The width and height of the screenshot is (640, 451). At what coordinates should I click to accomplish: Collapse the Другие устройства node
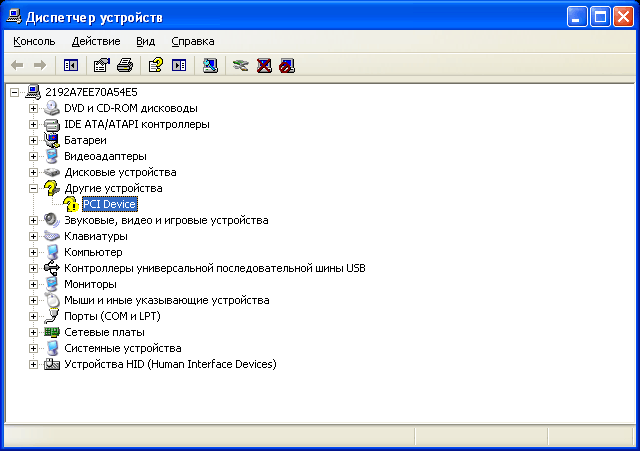(x=33, y=188)
